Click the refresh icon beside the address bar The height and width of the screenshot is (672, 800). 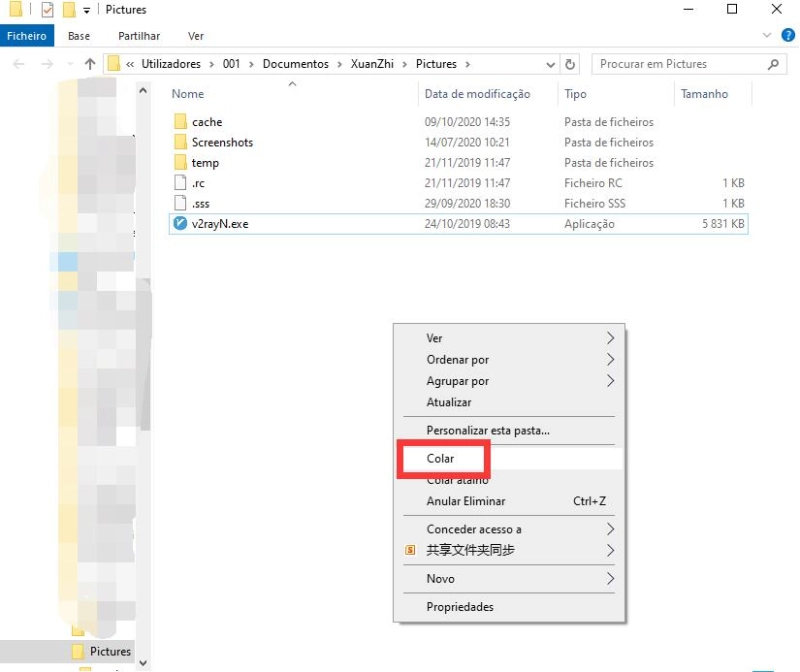pyautogui.click(x=569, y=63)
